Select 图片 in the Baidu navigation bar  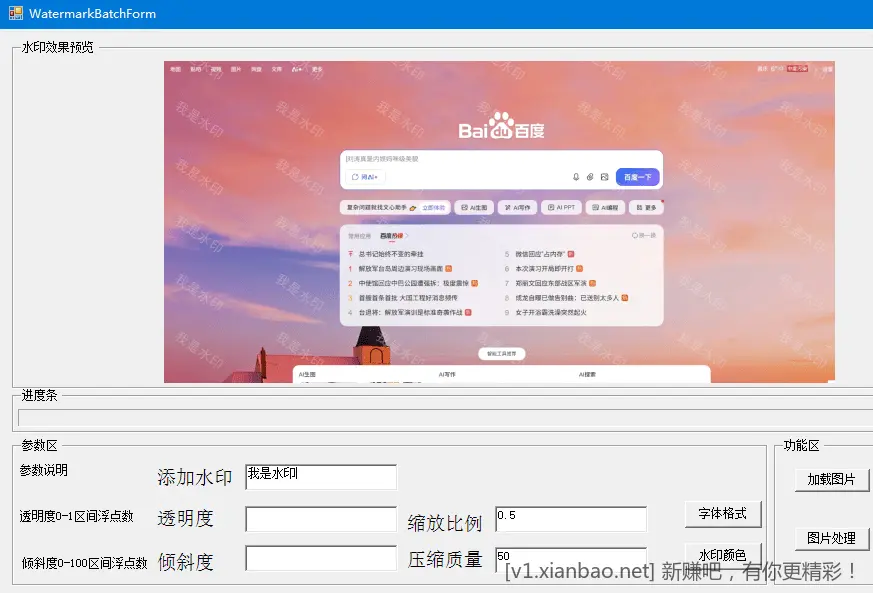[238, 68]
